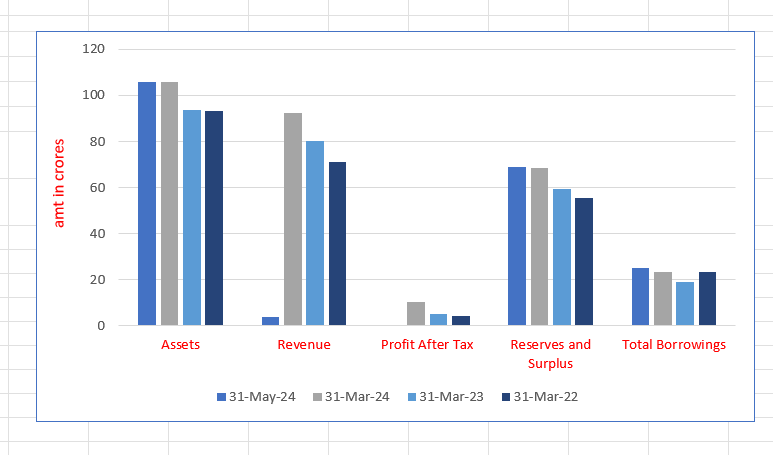Select the short 31-May-24 Revenue bar
The width and height of the screenshot is (773, 455).
tap(270, 321)
